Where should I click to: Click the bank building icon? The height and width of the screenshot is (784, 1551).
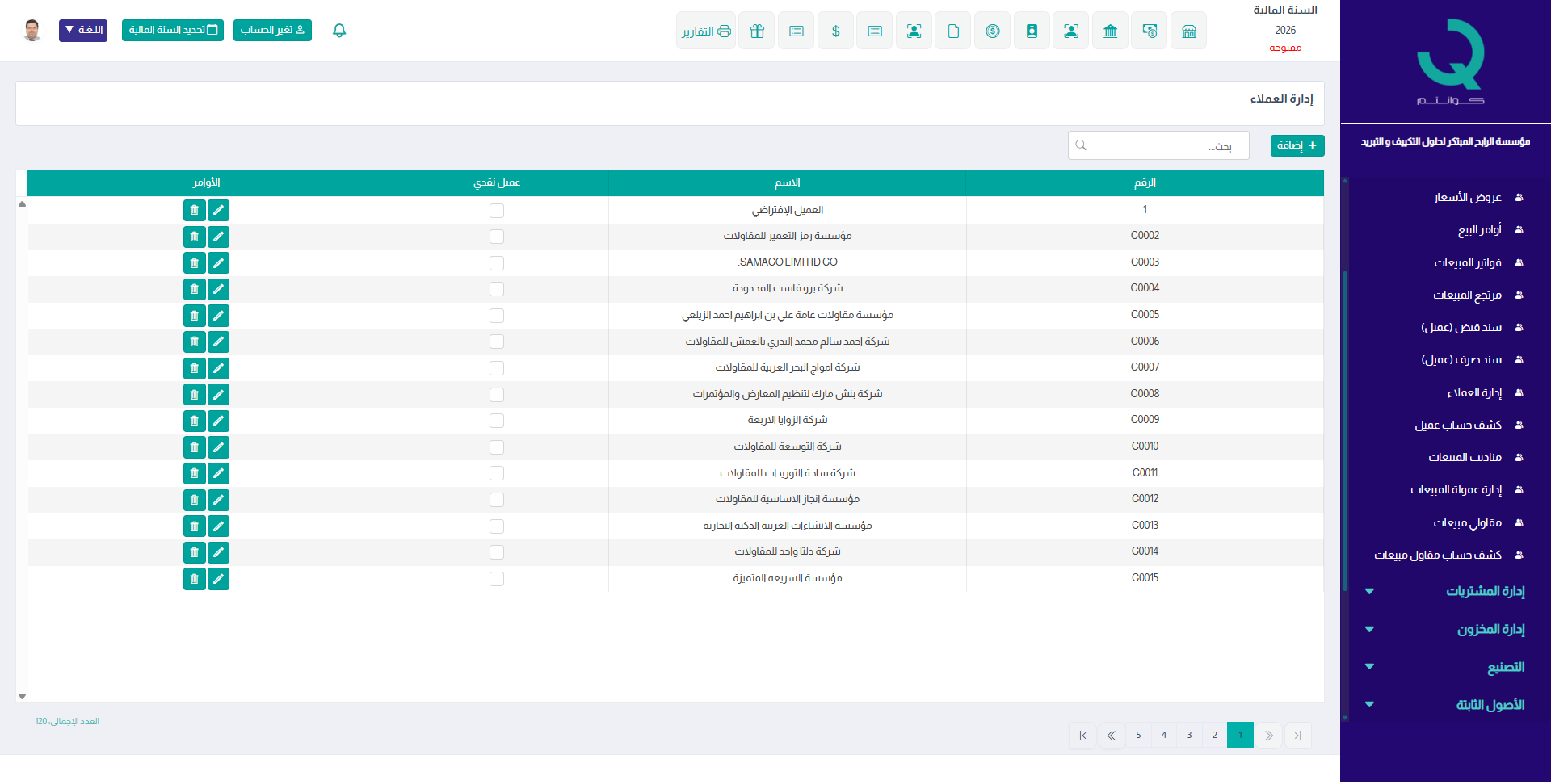pyautogui.click(x=1110, y=31)
